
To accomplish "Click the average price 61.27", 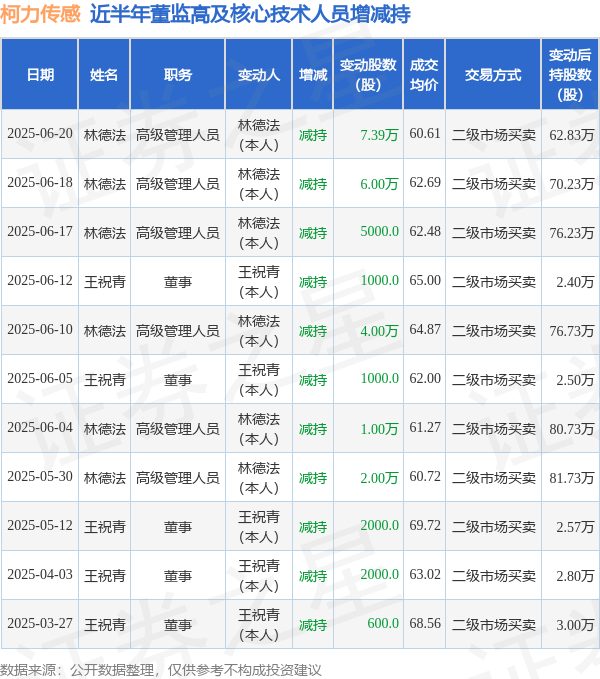I will (425, 427).
